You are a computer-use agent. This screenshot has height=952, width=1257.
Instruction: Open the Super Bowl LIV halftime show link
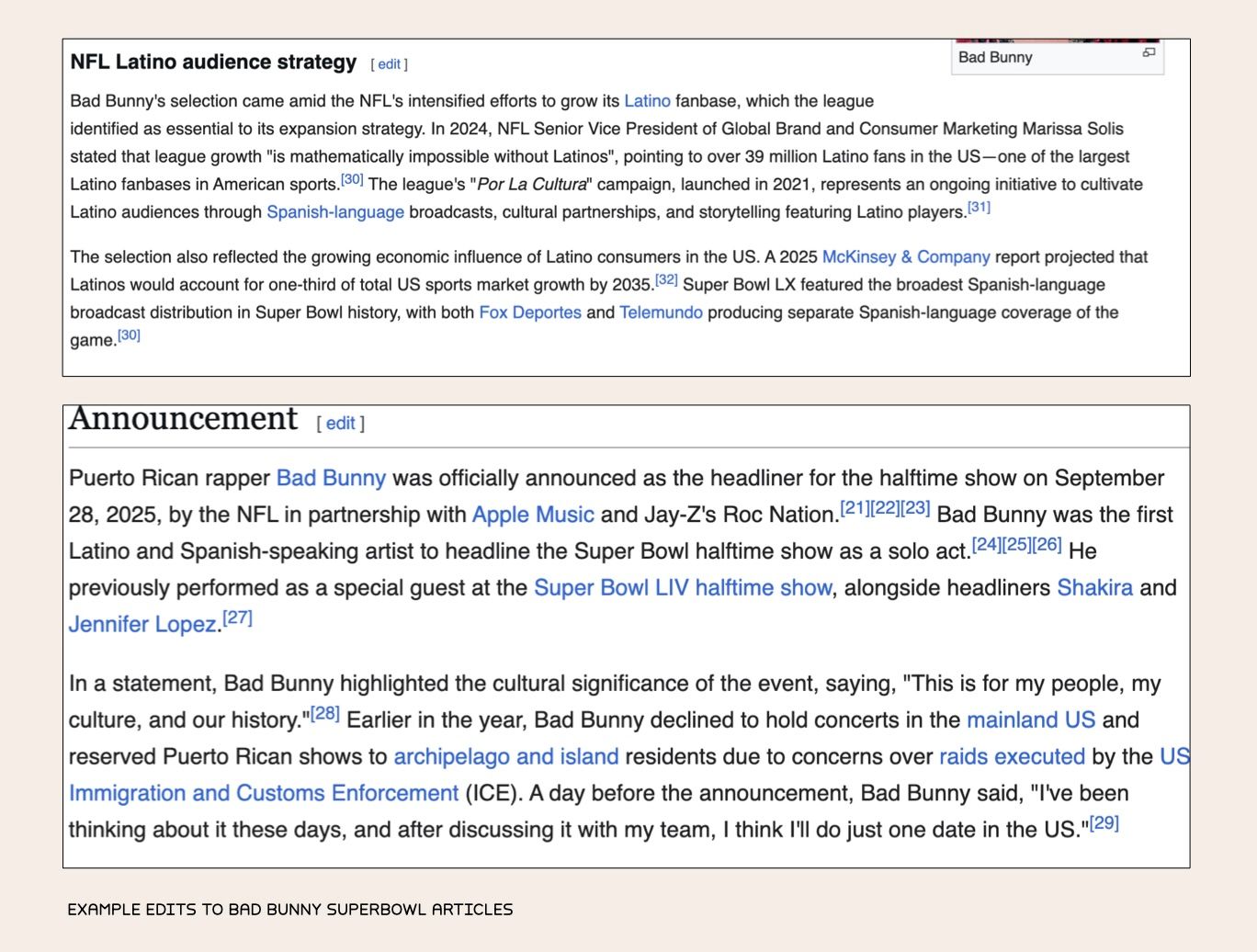[683, 588]
